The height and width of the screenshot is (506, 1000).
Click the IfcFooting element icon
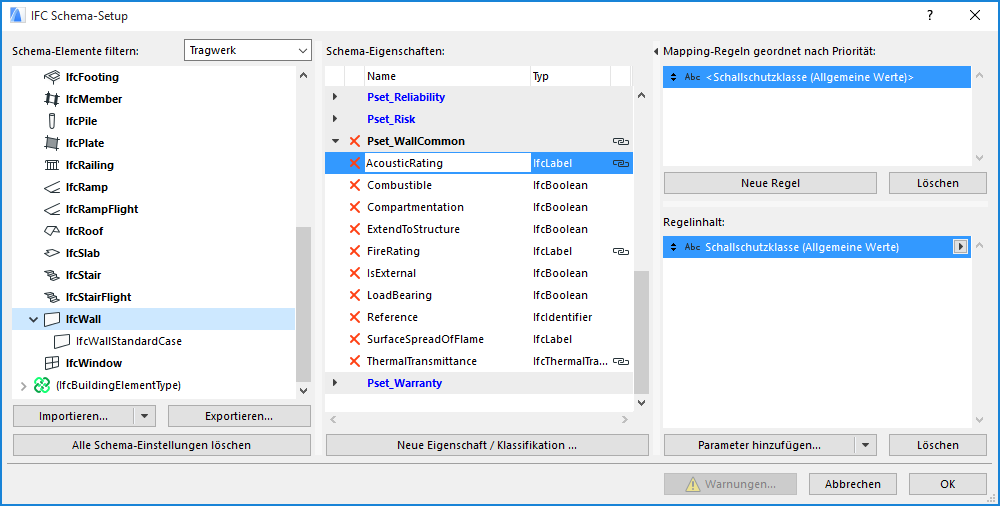(x=53, y=77)
